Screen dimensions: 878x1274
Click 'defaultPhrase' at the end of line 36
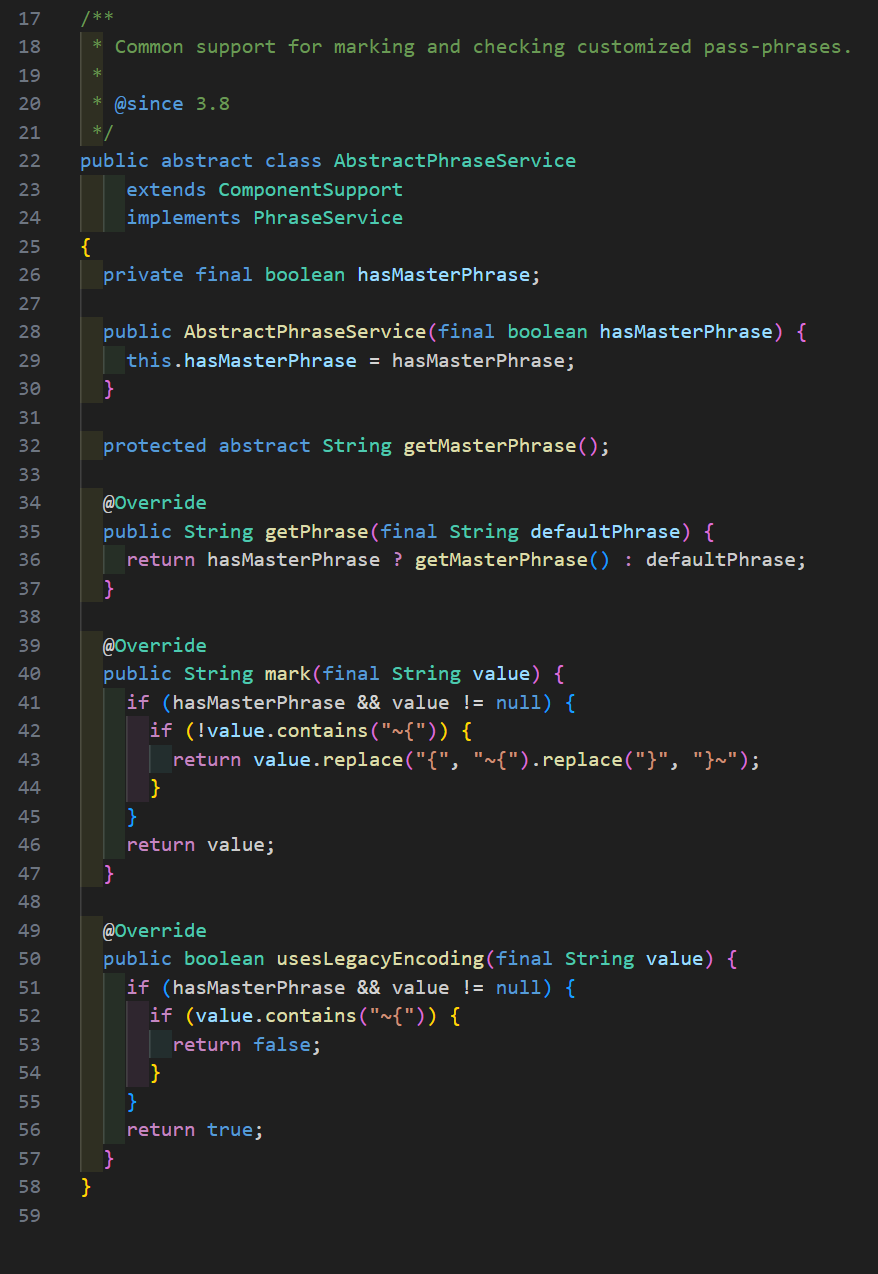(x=721, y=560)
